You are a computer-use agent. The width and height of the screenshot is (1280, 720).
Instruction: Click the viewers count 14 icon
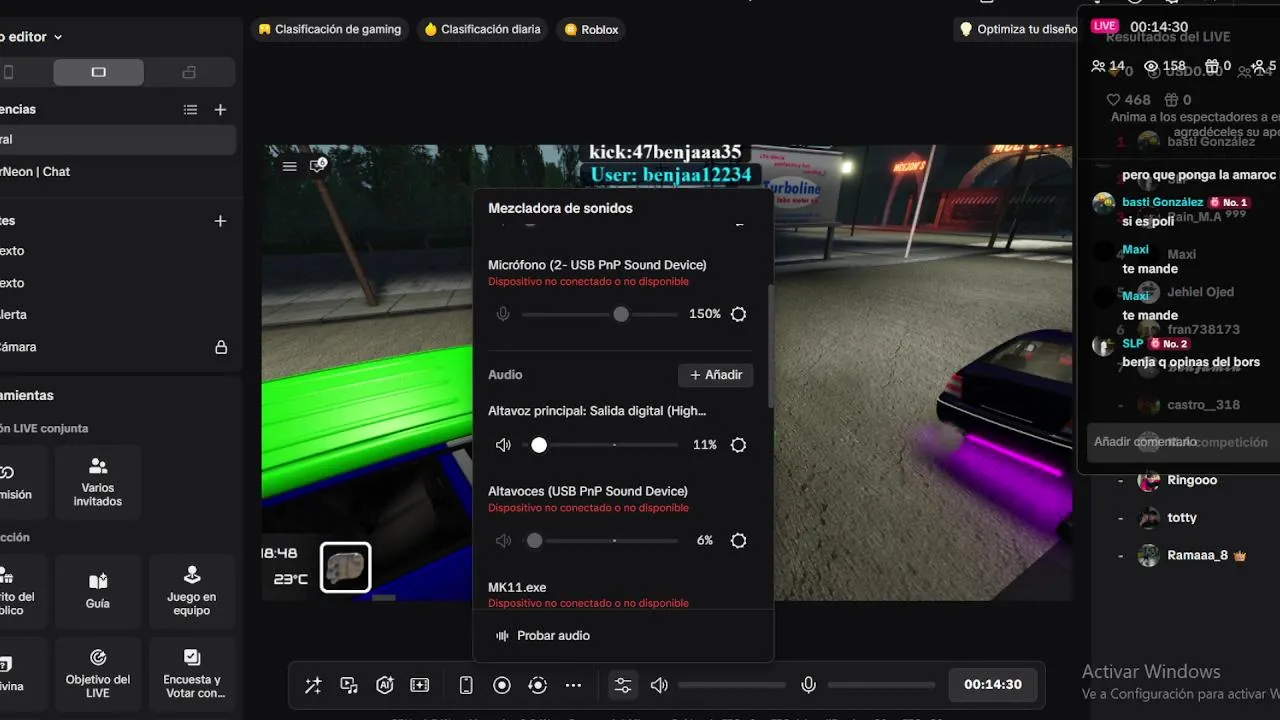click(1099, 67)
